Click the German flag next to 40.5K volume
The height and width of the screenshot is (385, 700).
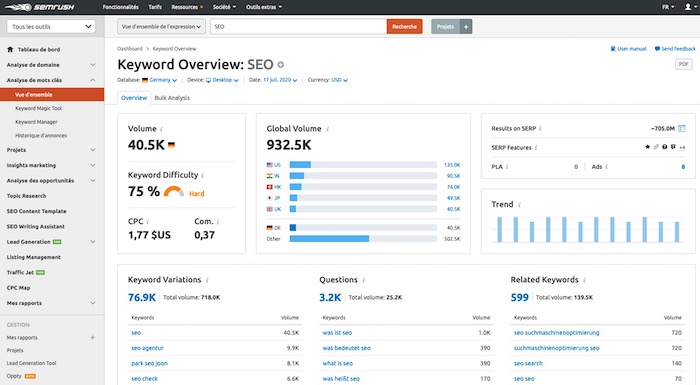click(x=171, y=145)
